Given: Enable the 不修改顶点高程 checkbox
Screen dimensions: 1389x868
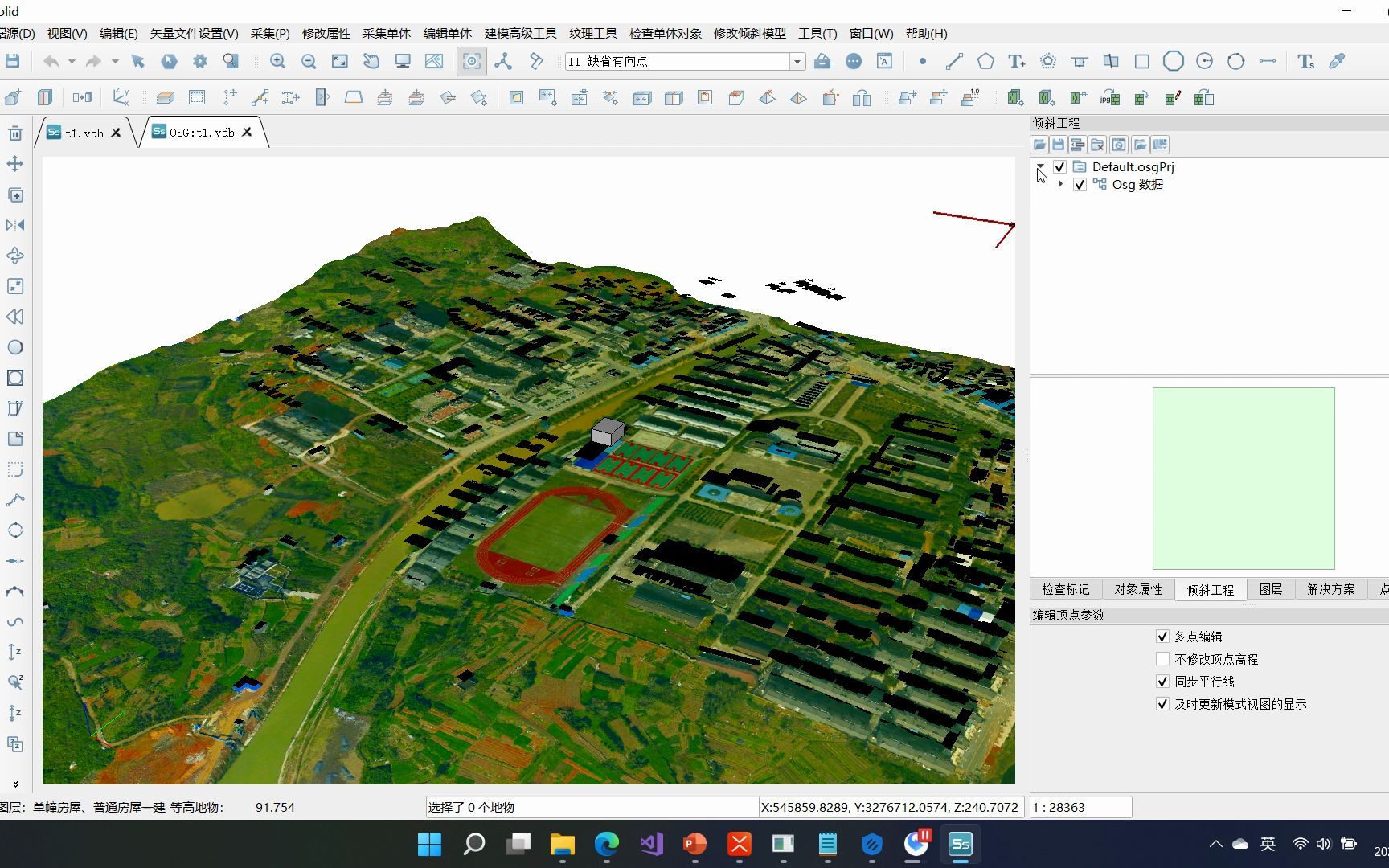Looking at the screenshot, I should 1162,659.
